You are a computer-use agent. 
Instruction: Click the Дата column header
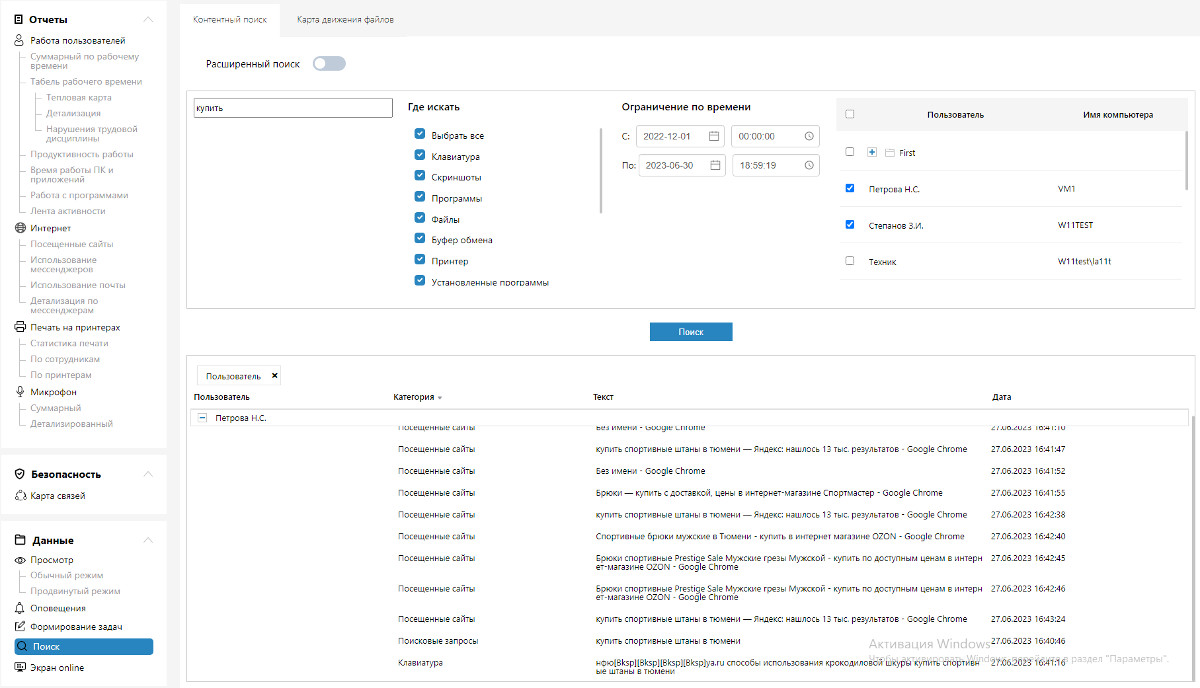click(x=1002, y=398)
